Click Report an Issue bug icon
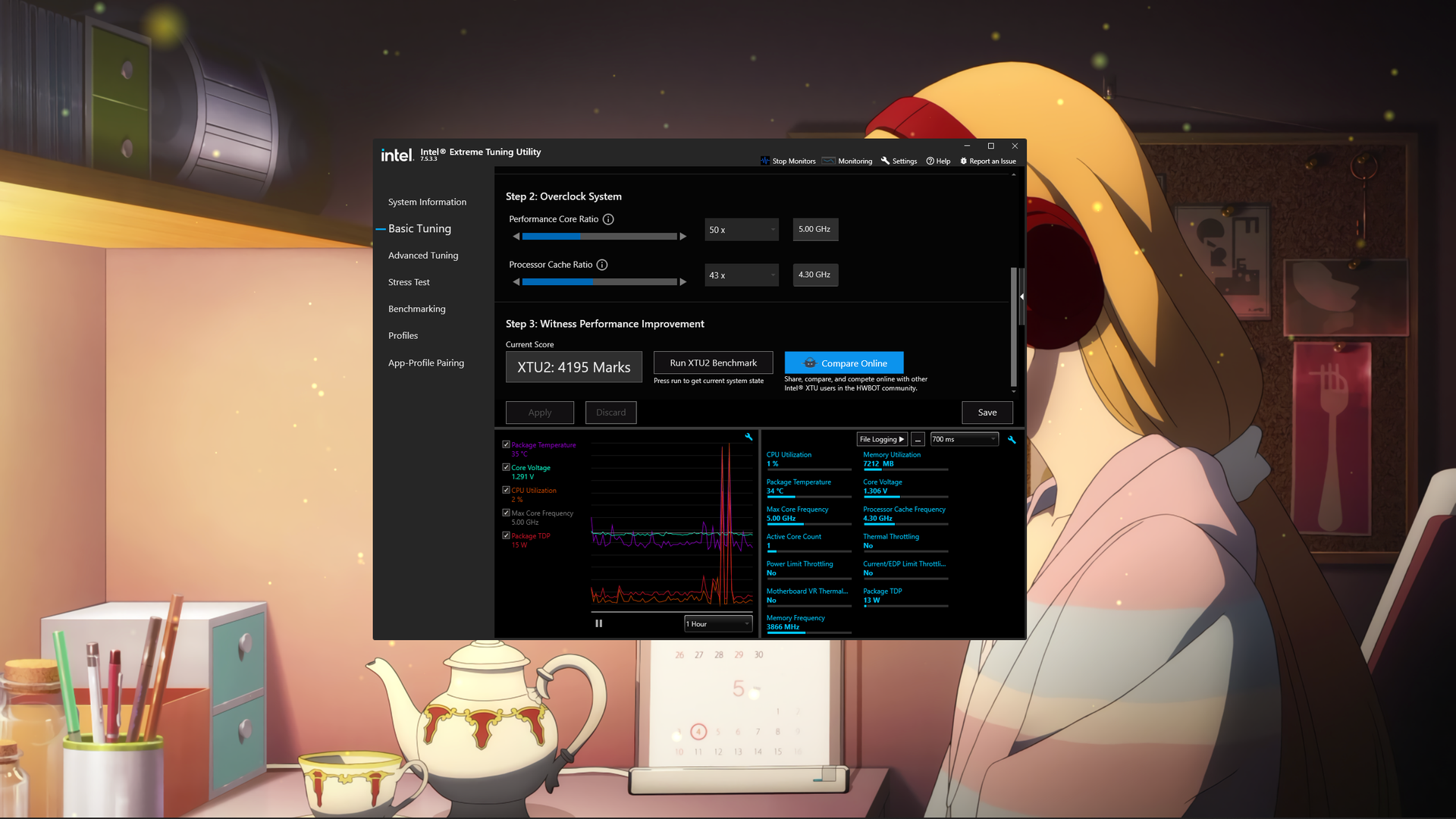This screenshot has width=1456, height=819. [x=963, y=161]
